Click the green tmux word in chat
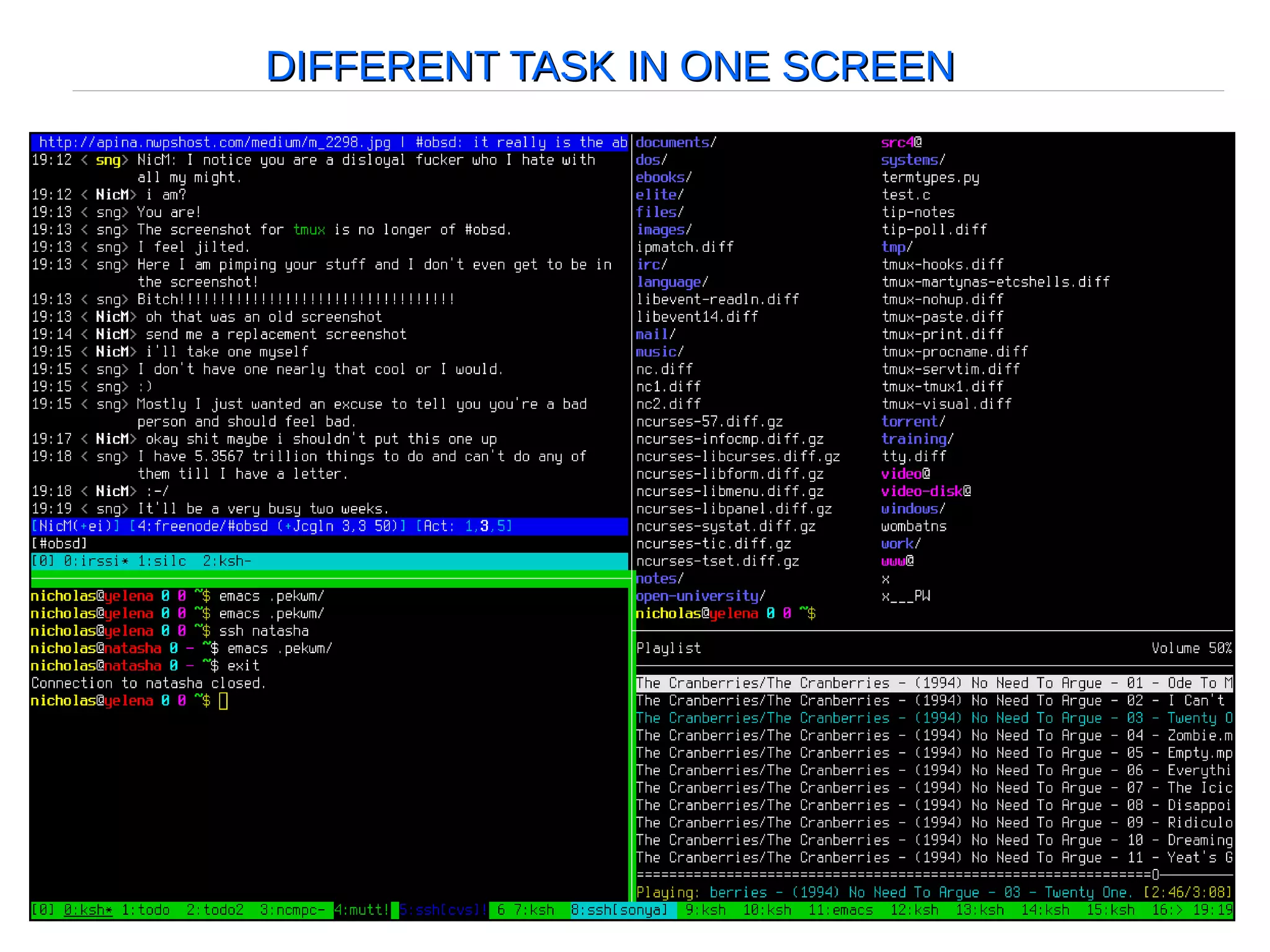This screenshot has height=952, width=1270. tap(309, 230)
